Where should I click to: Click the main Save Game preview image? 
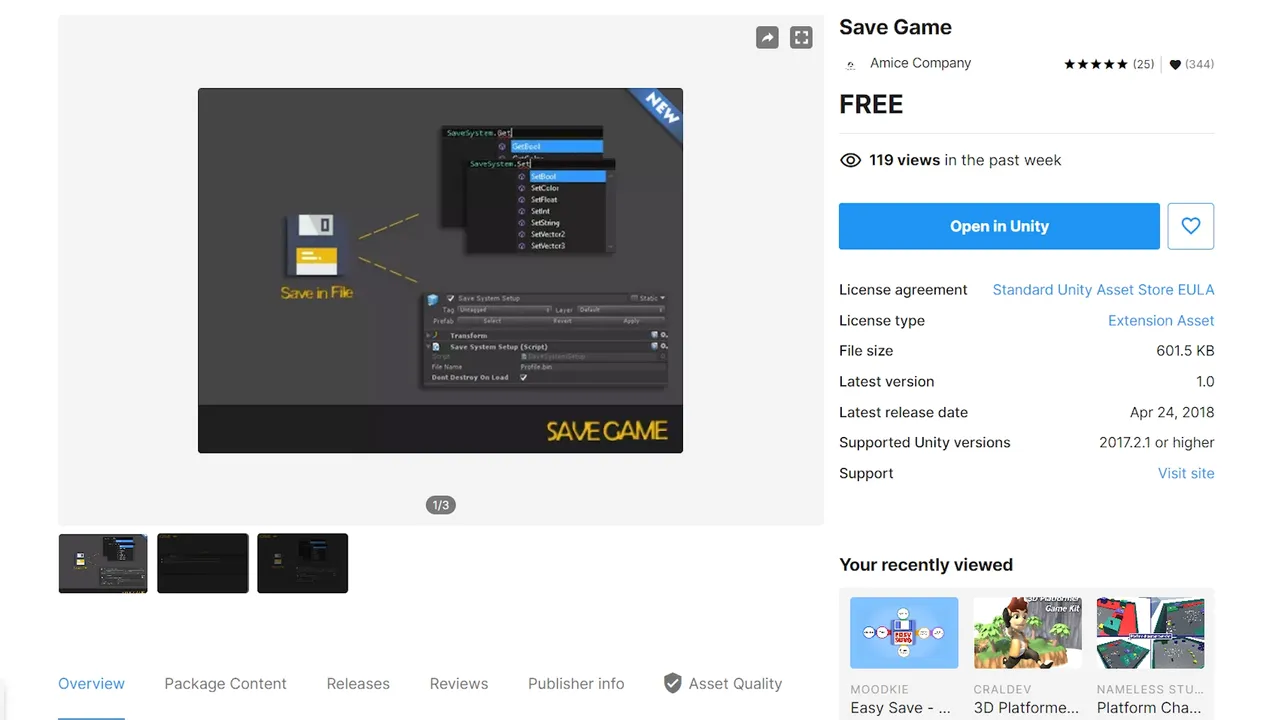pyautogui.click(x=440, y=270)
